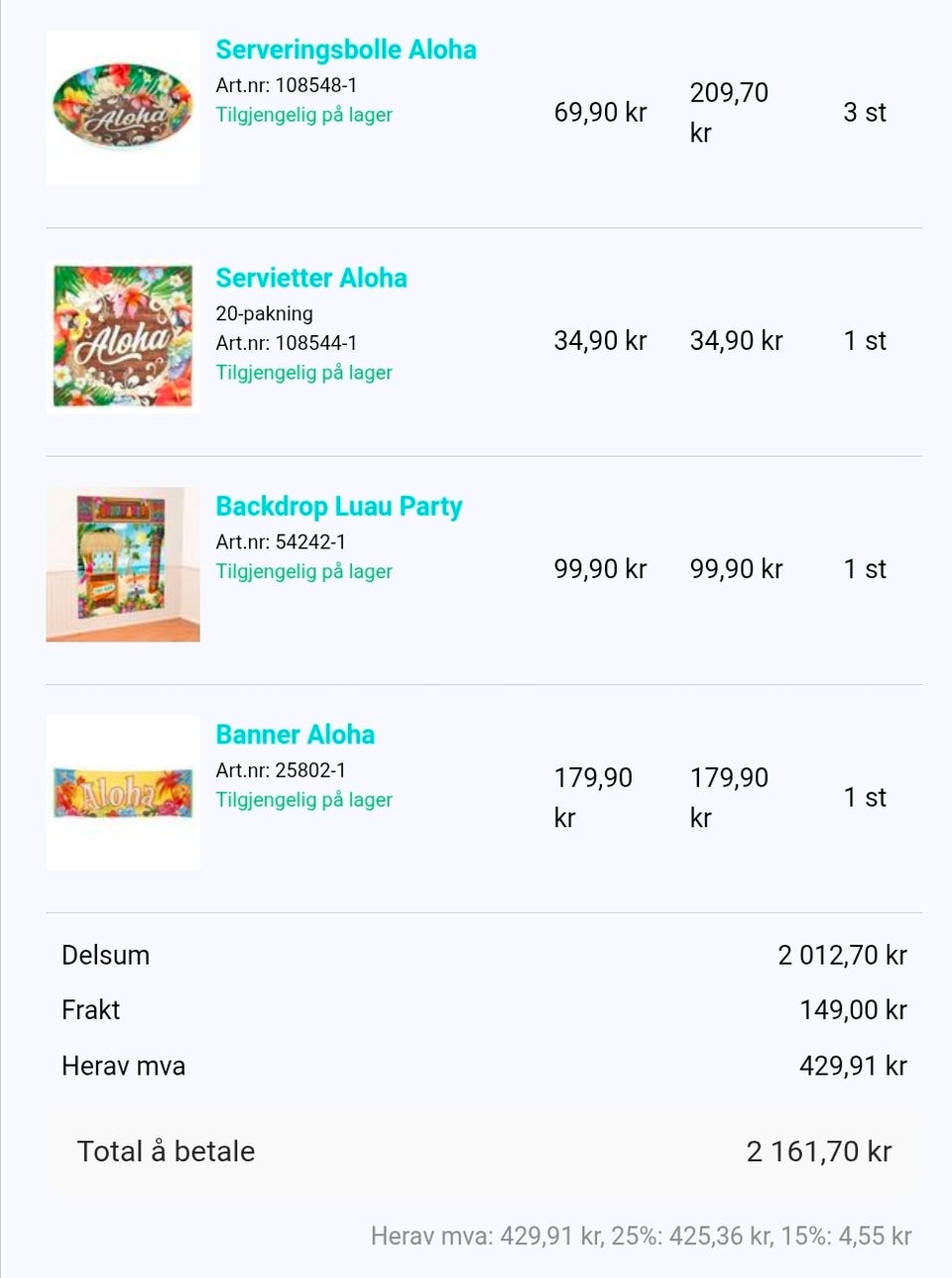952x1278 pixels.
Task: Open the Backdrop Luau Party product link
Action: 339,507
